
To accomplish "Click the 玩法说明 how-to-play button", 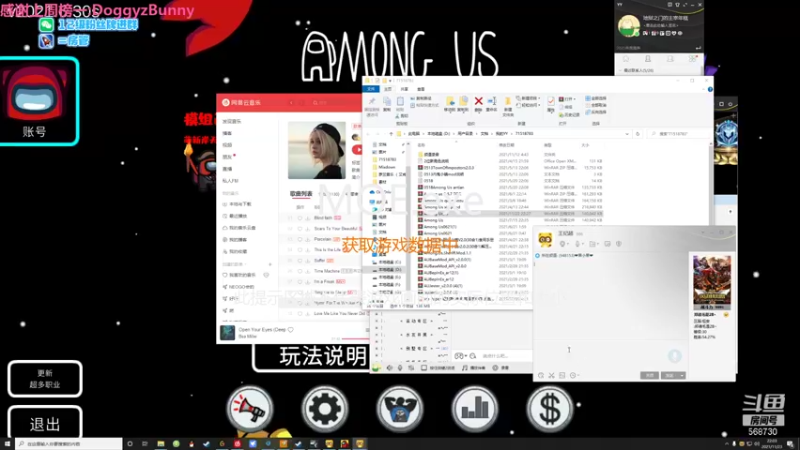I will click(311, 356).
